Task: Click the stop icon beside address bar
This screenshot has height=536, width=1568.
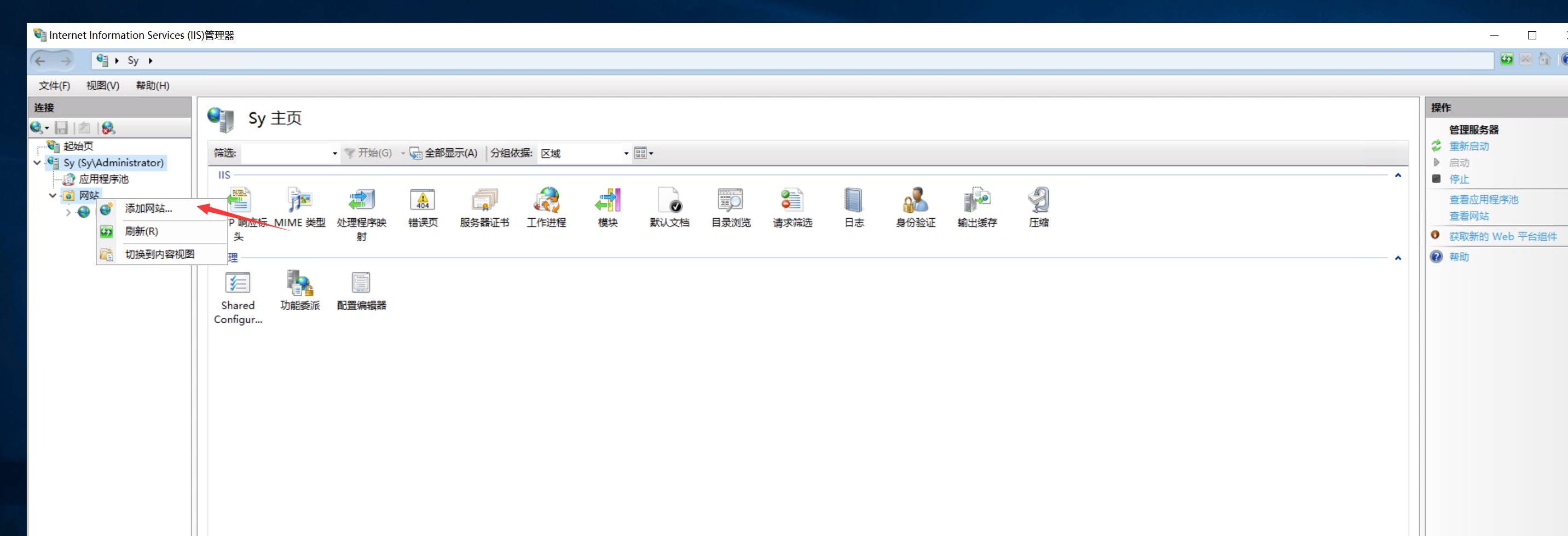Action: coord(1526,59)
